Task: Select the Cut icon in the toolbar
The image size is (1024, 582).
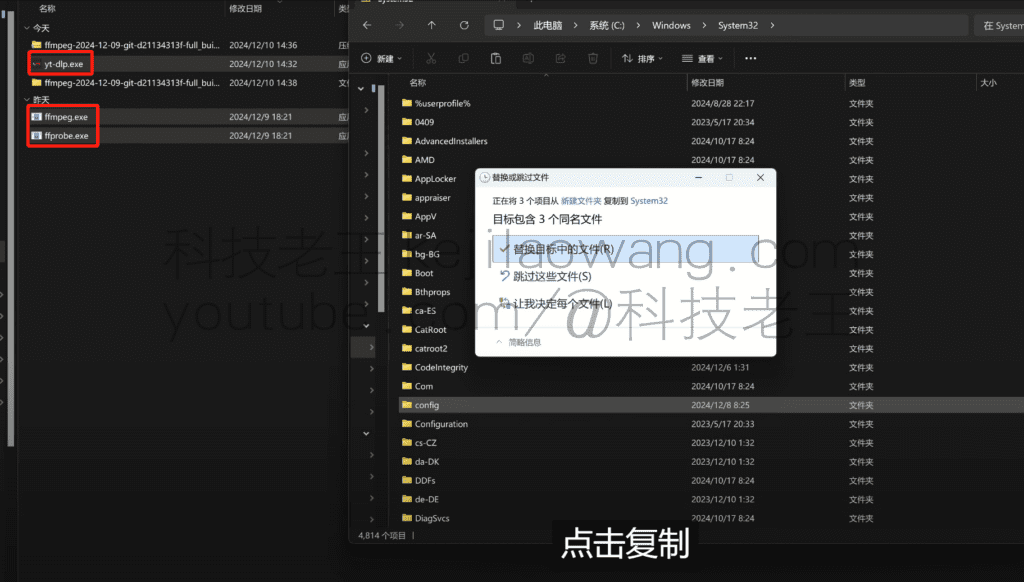Action: (x=431, y=58)
